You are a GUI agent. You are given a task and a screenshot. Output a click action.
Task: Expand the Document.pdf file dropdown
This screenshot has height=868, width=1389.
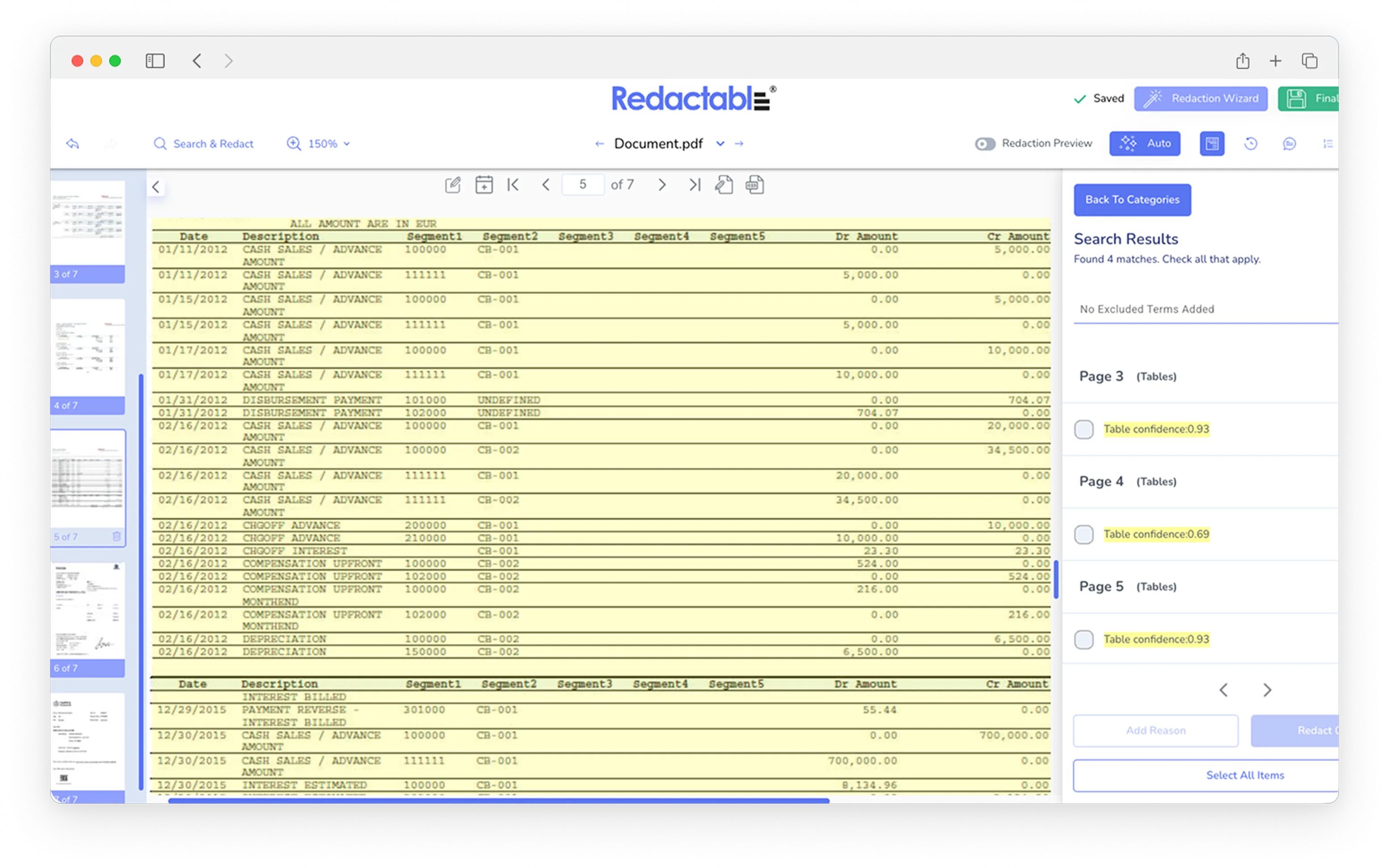pos(720,144)
